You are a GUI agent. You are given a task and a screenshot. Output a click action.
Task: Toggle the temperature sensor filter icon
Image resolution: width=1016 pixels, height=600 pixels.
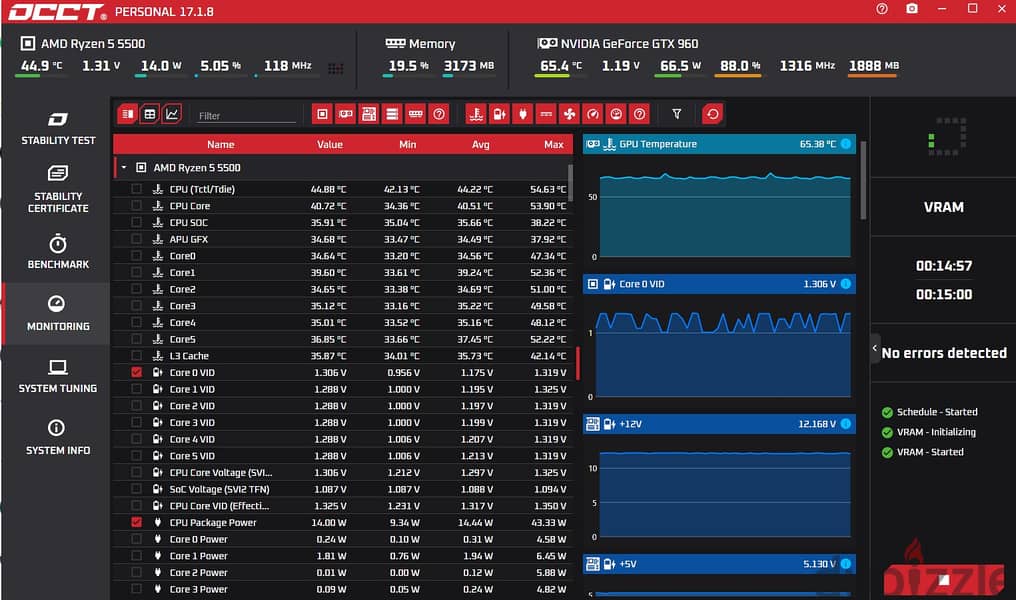pyautogui.click(x=476, y=114)
